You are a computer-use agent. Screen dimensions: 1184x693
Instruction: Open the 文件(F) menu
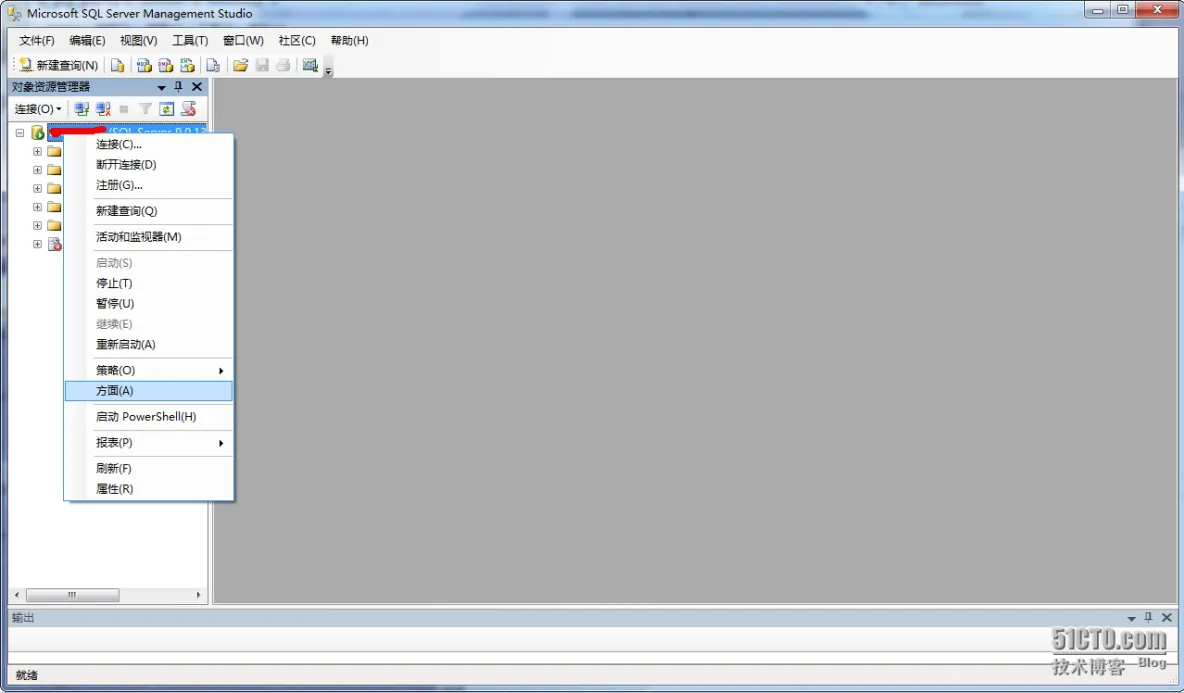click(36, 41)
